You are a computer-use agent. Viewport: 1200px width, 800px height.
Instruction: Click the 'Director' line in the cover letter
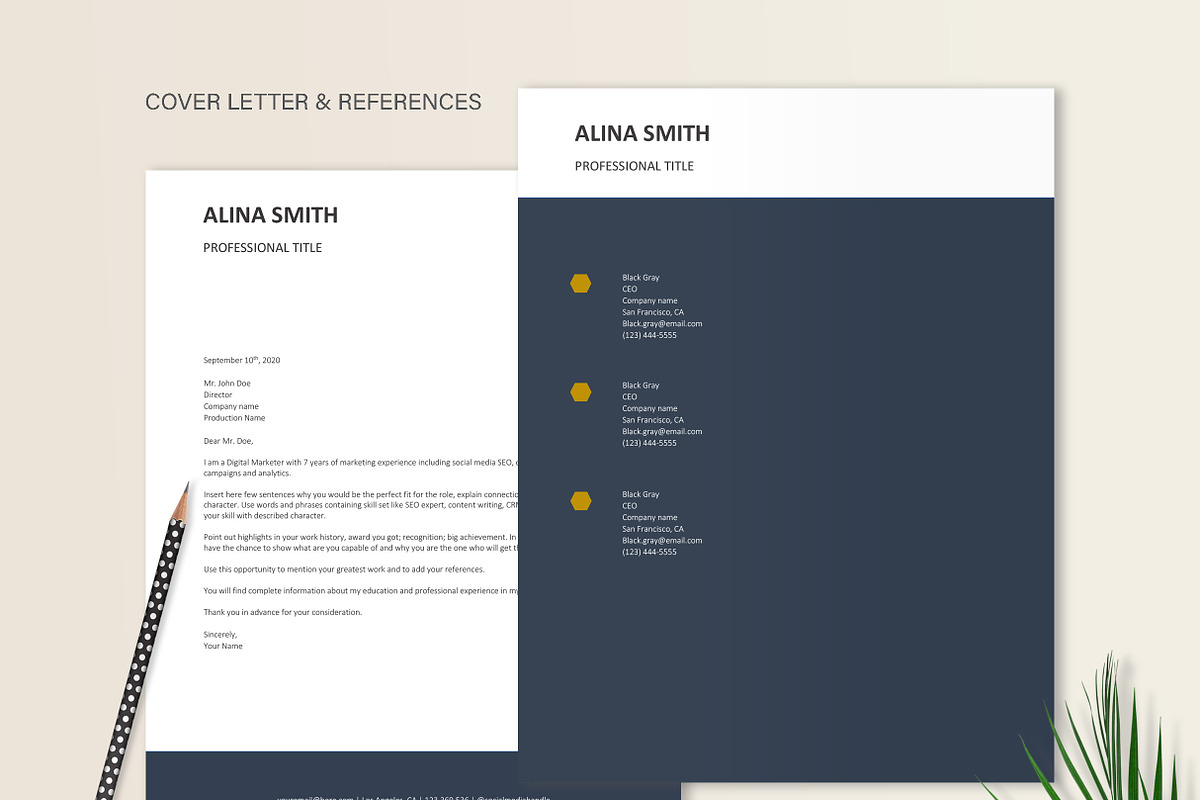218,395
